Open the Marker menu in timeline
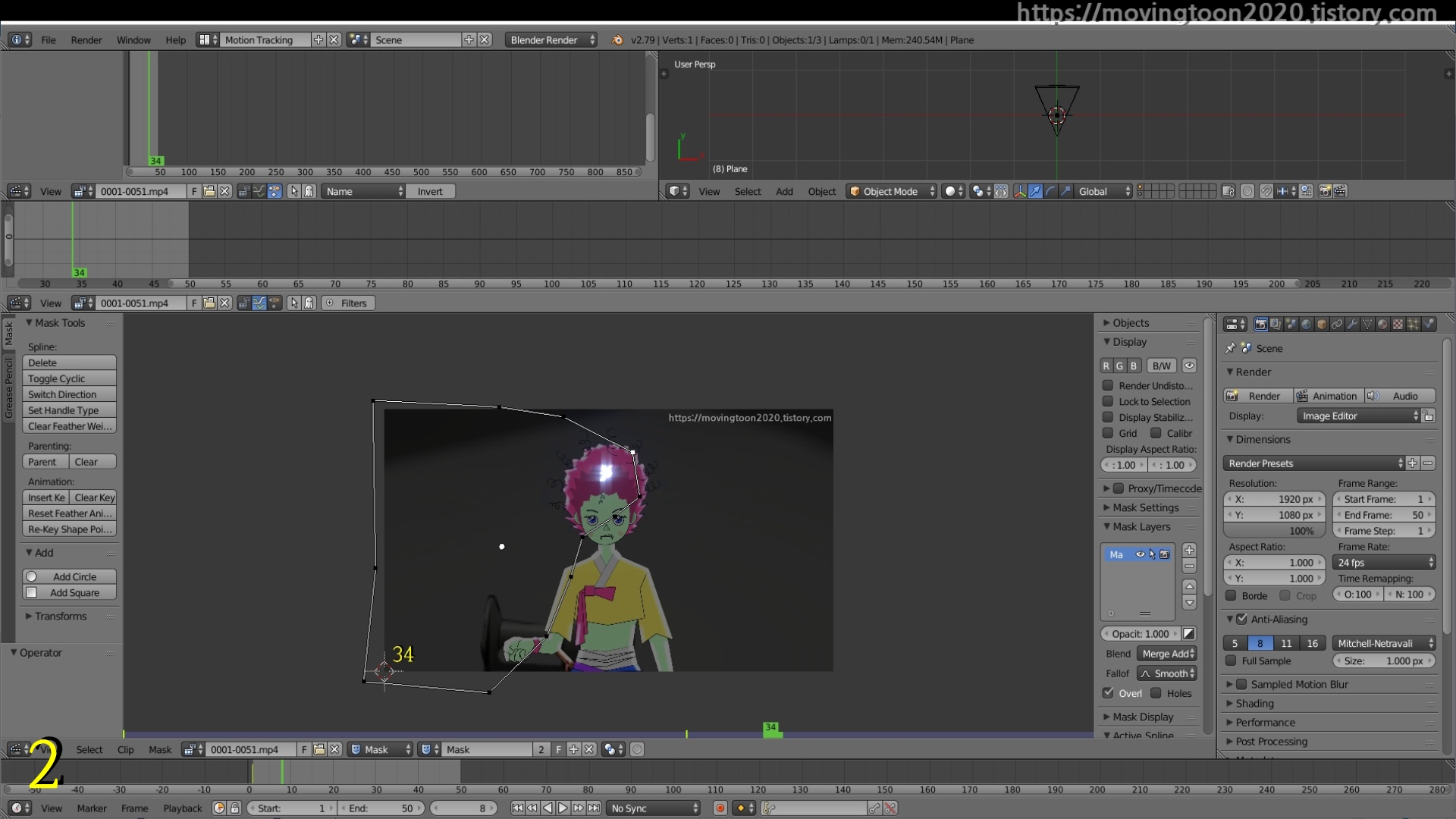This screenshot has width=1456, height=819. pyautogui.click(x=92, y=808)
